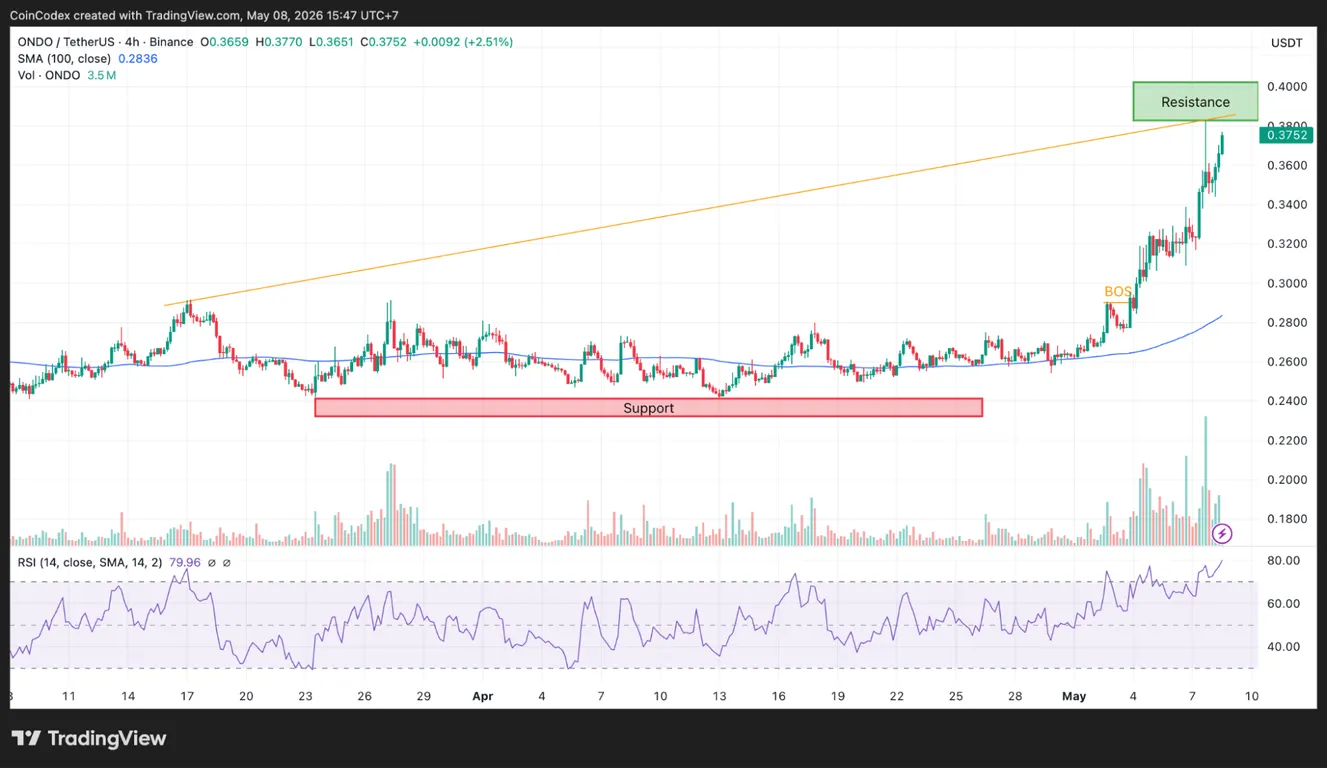Click the Apr label on the date axis
The height and width of the screenshot is (768, 1327).
[483, 696]
